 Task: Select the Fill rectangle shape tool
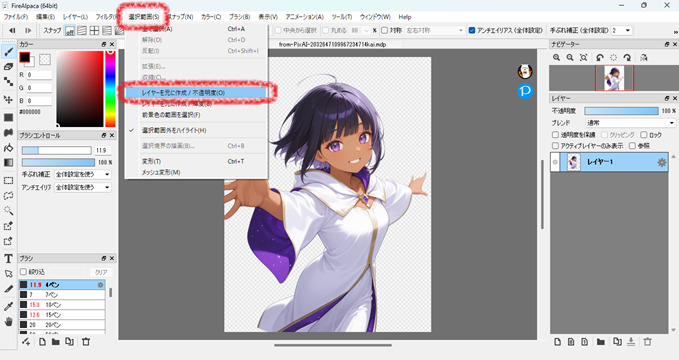tap(8, 117)
